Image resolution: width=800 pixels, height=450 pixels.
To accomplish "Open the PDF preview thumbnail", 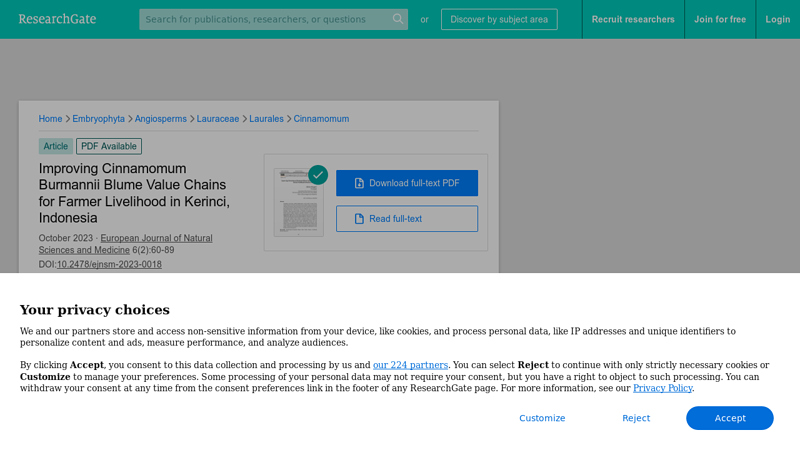I will click(298, 203).
